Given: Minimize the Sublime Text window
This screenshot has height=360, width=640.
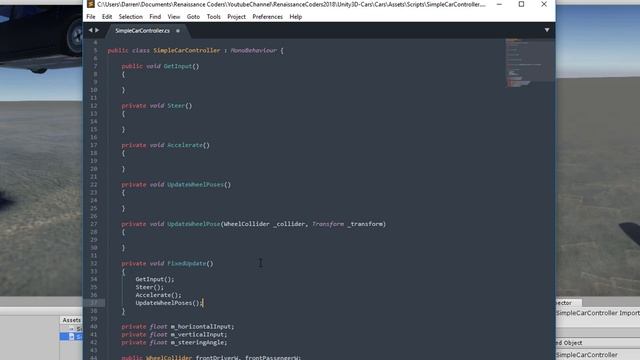Looking at the screenshot, I should [x=499, y=4].
